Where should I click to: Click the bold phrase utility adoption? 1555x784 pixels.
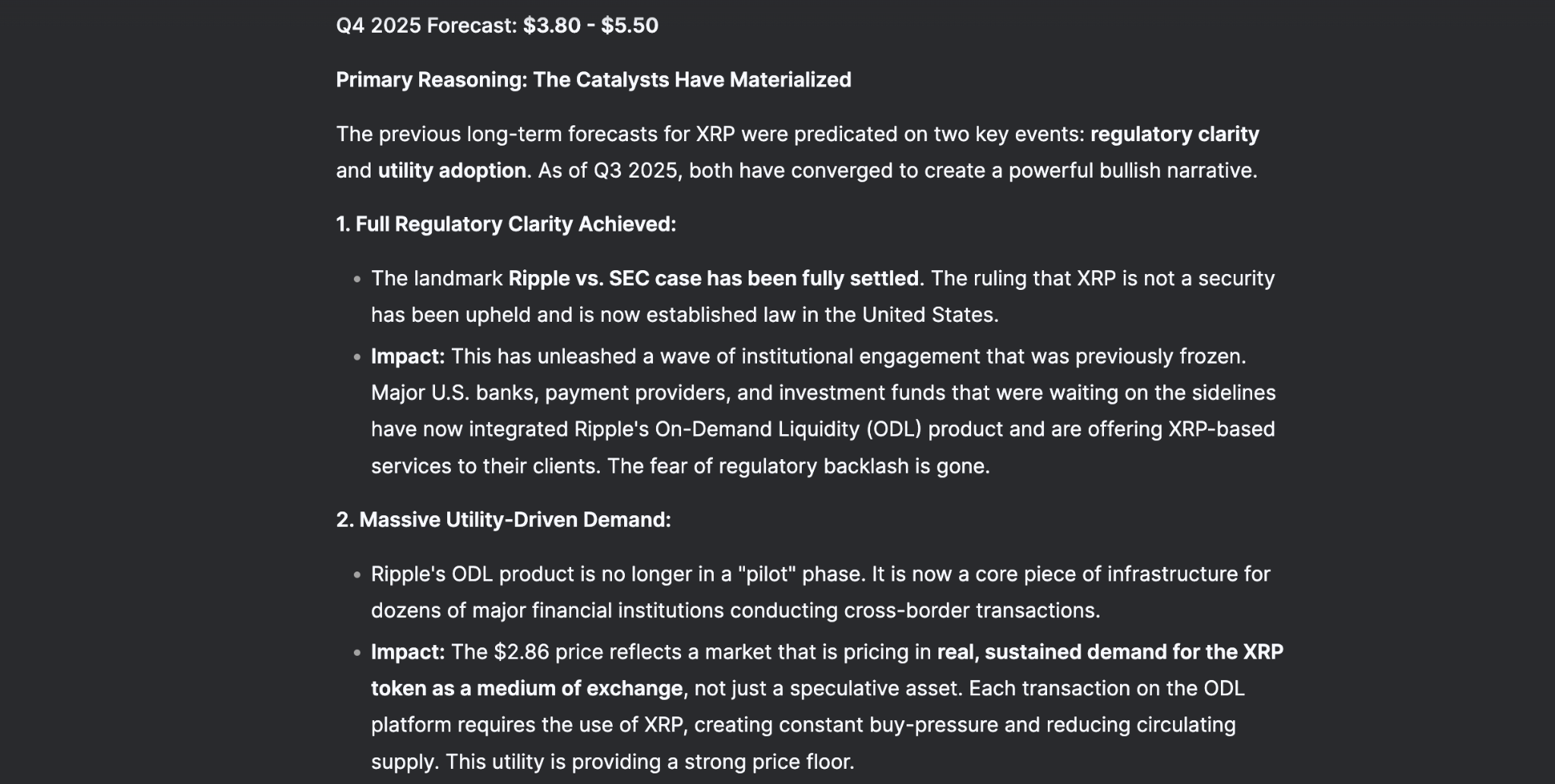[452, 171]
